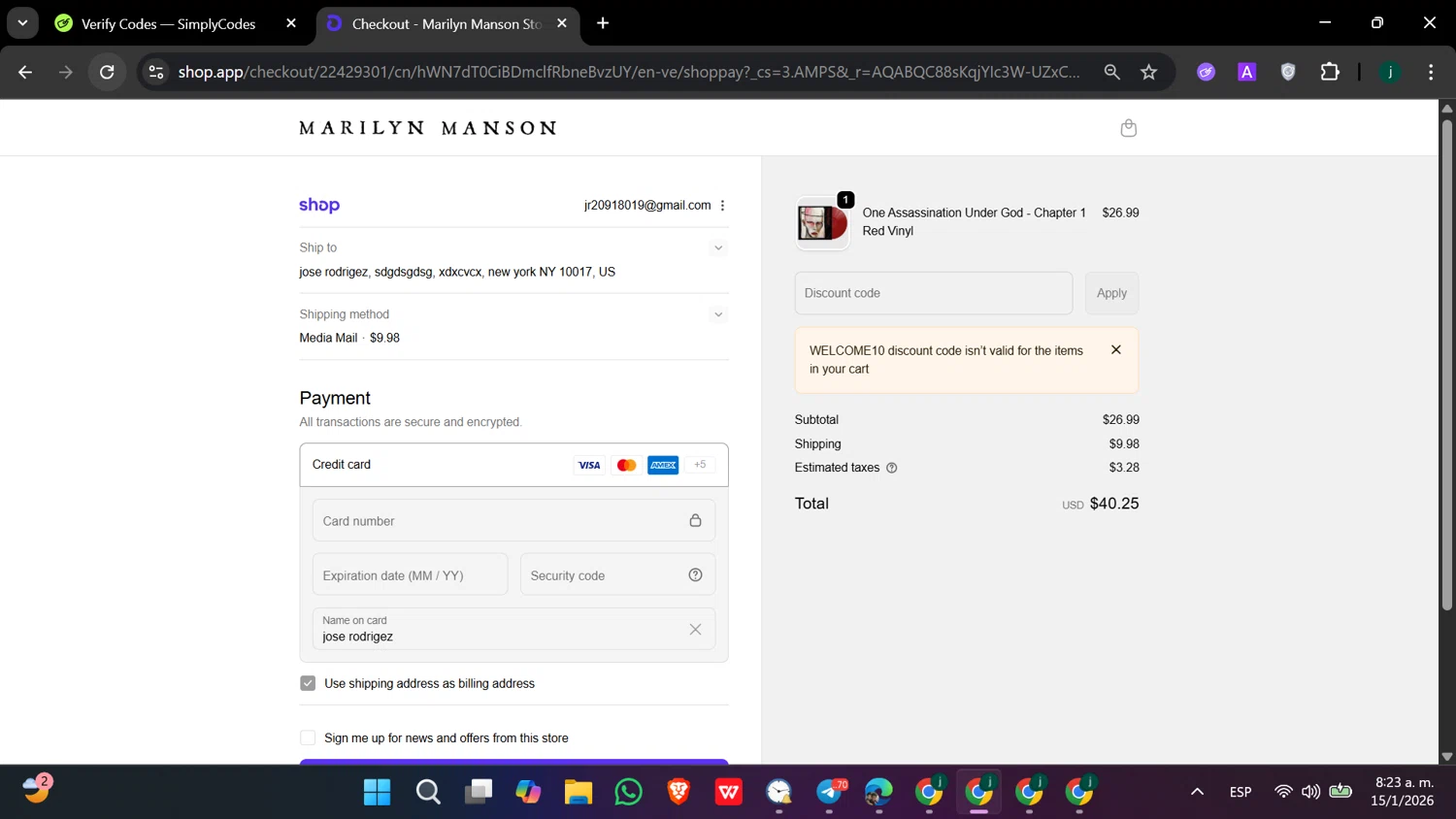This screenshot has height=819, width=1456.
Task: Show hidden system tray icons
Action: (1197, 792)
